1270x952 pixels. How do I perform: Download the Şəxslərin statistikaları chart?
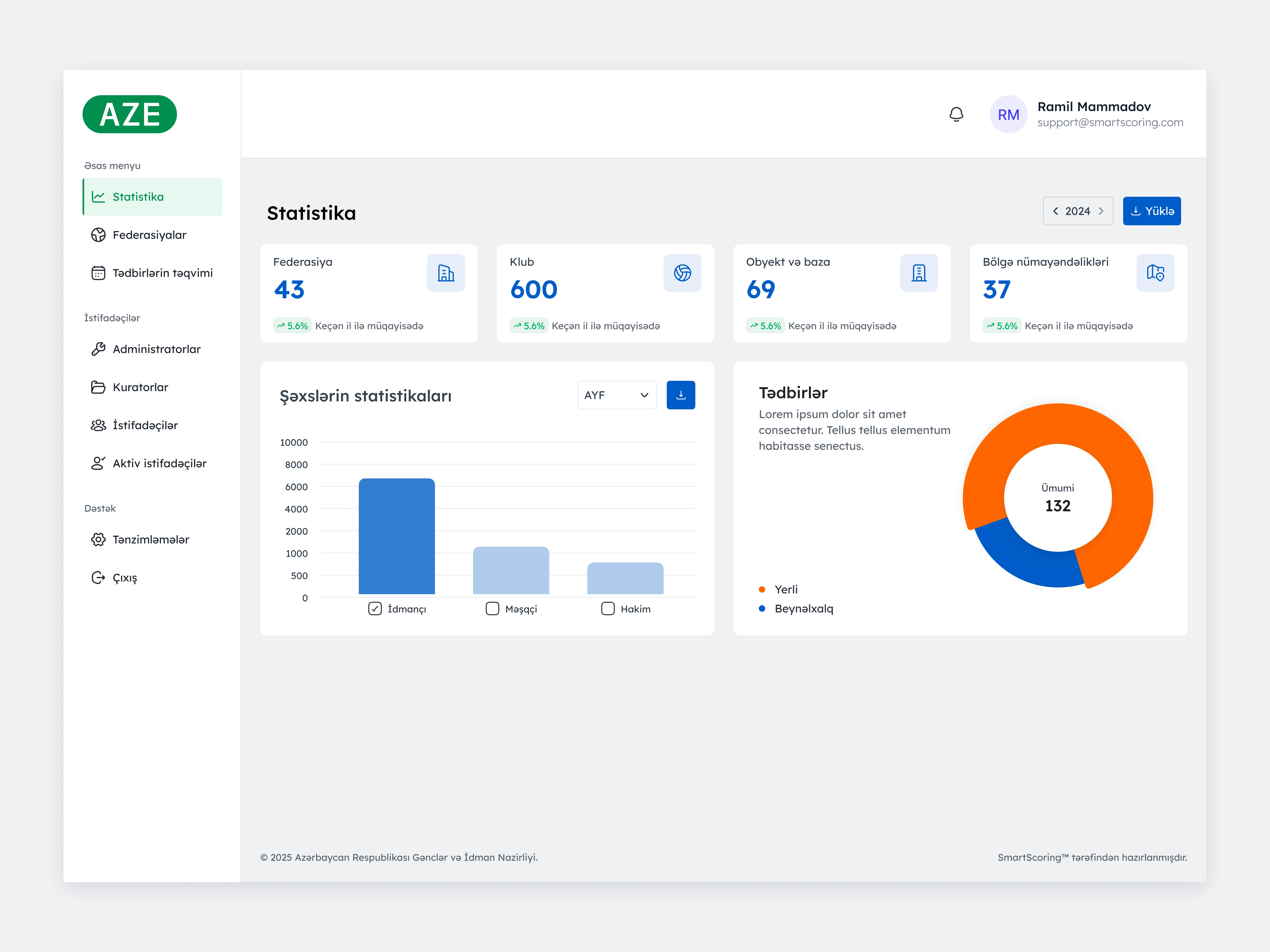coord(680,395)
